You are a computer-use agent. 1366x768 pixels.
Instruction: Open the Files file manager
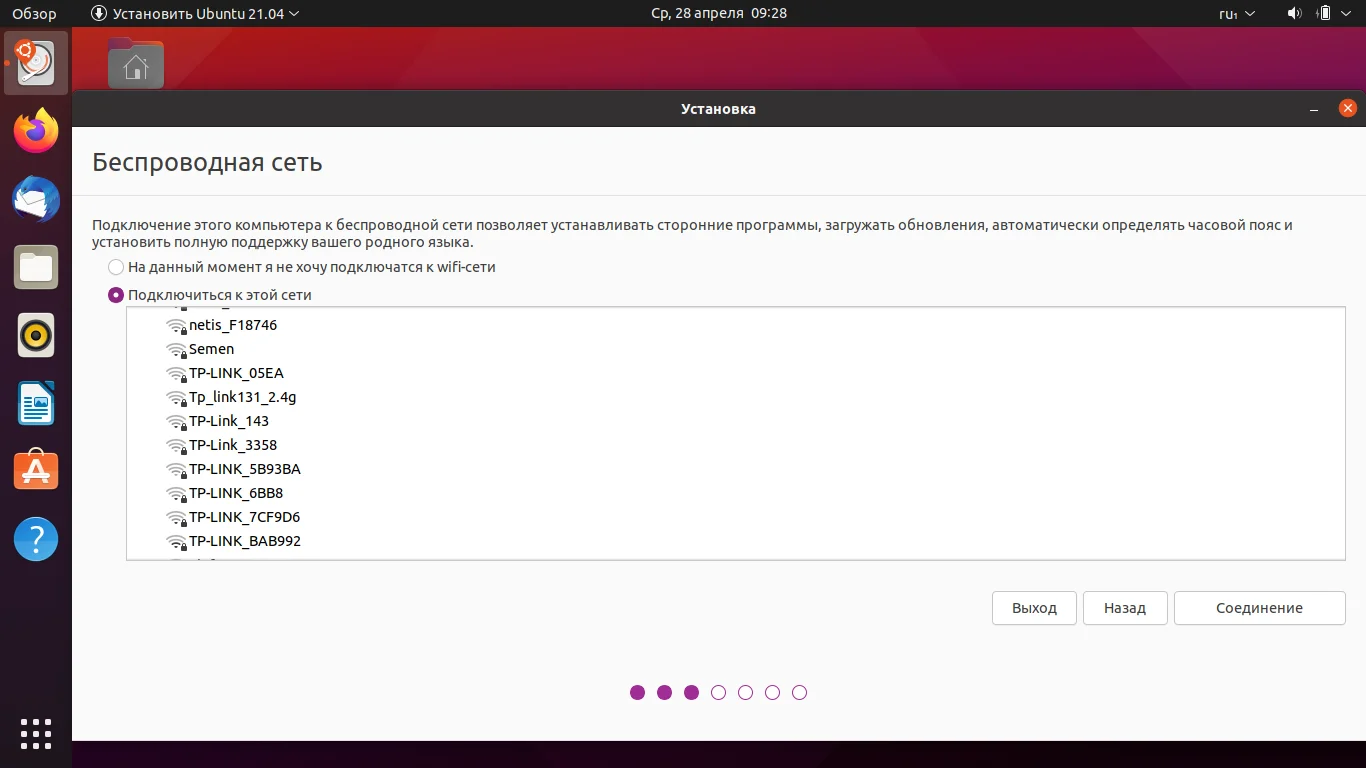35,267
